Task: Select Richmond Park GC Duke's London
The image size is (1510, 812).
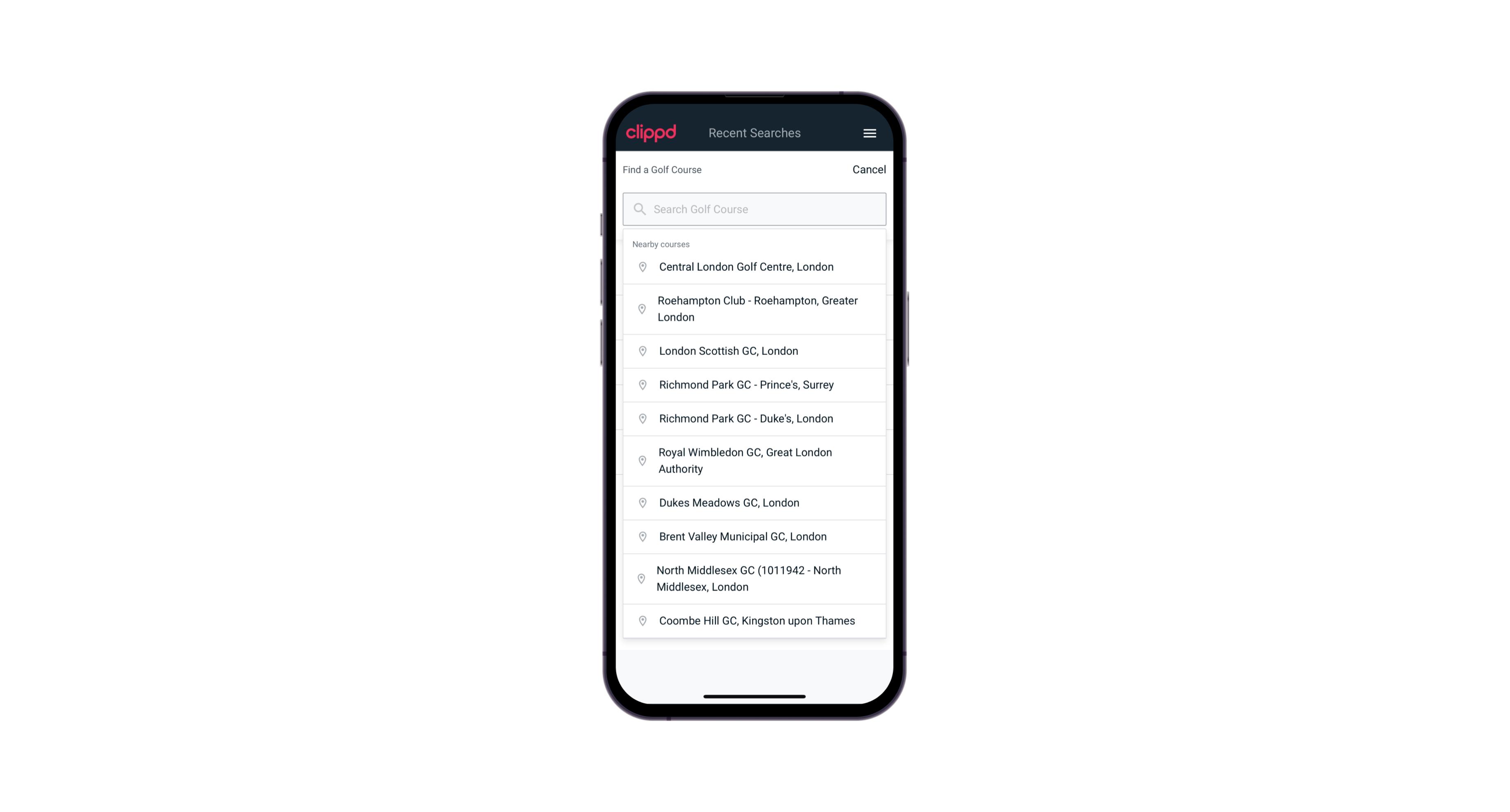Action: [755, 418]
